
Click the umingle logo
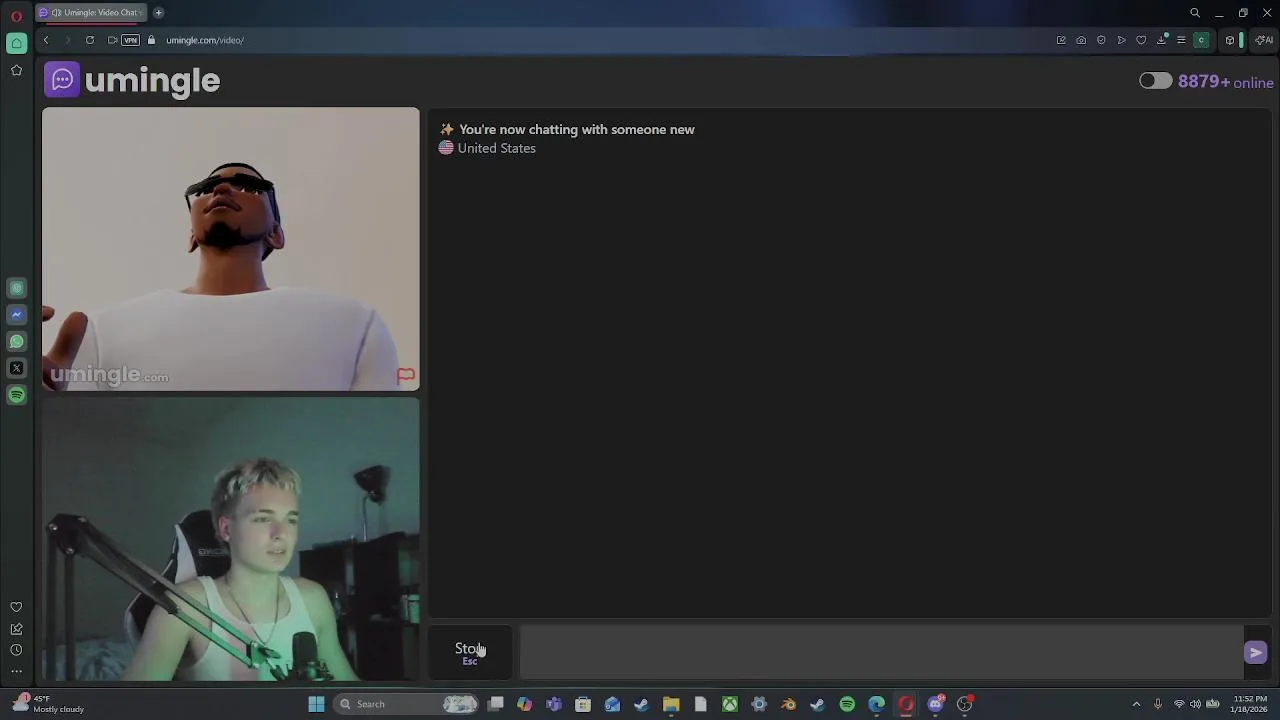pyautogui.click(x=132, y=80)
